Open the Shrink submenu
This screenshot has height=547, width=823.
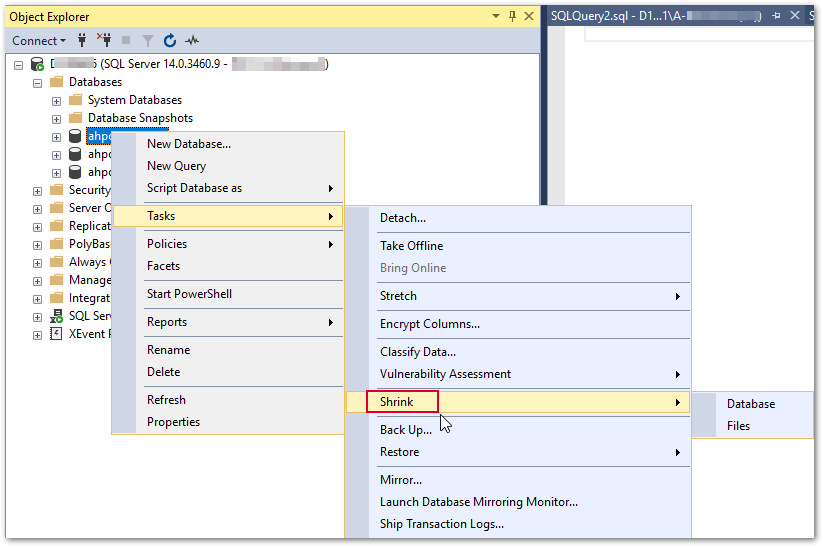point(518,402)
